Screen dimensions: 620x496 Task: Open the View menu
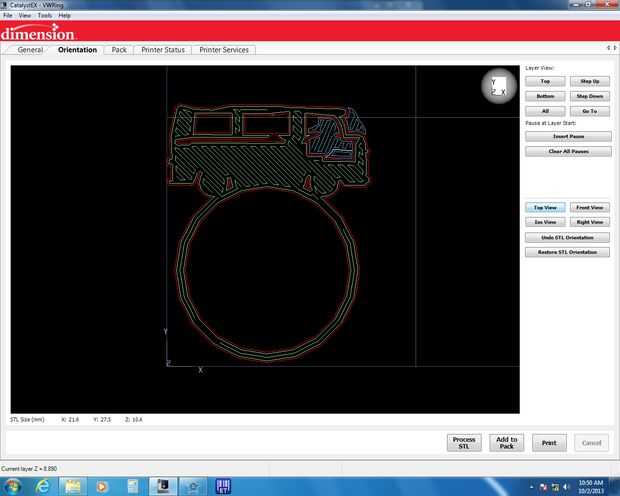[x=25, y=15]
